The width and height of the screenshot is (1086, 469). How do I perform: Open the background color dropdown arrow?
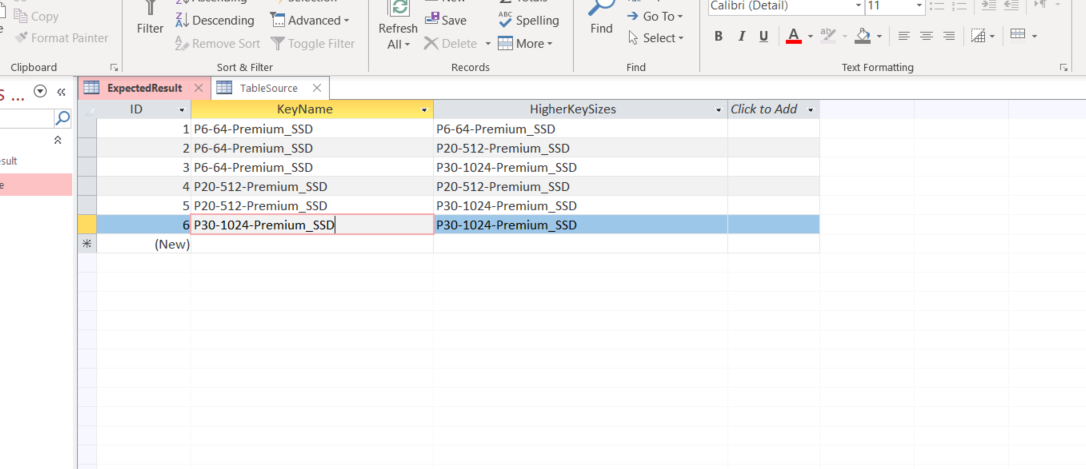click(x=880, y=36)
